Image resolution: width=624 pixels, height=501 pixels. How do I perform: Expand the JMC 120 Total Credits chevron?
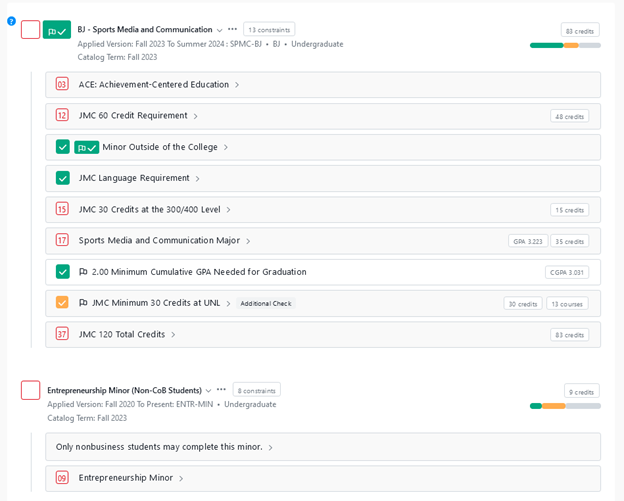pyautogui.click(x=173, y=335)
